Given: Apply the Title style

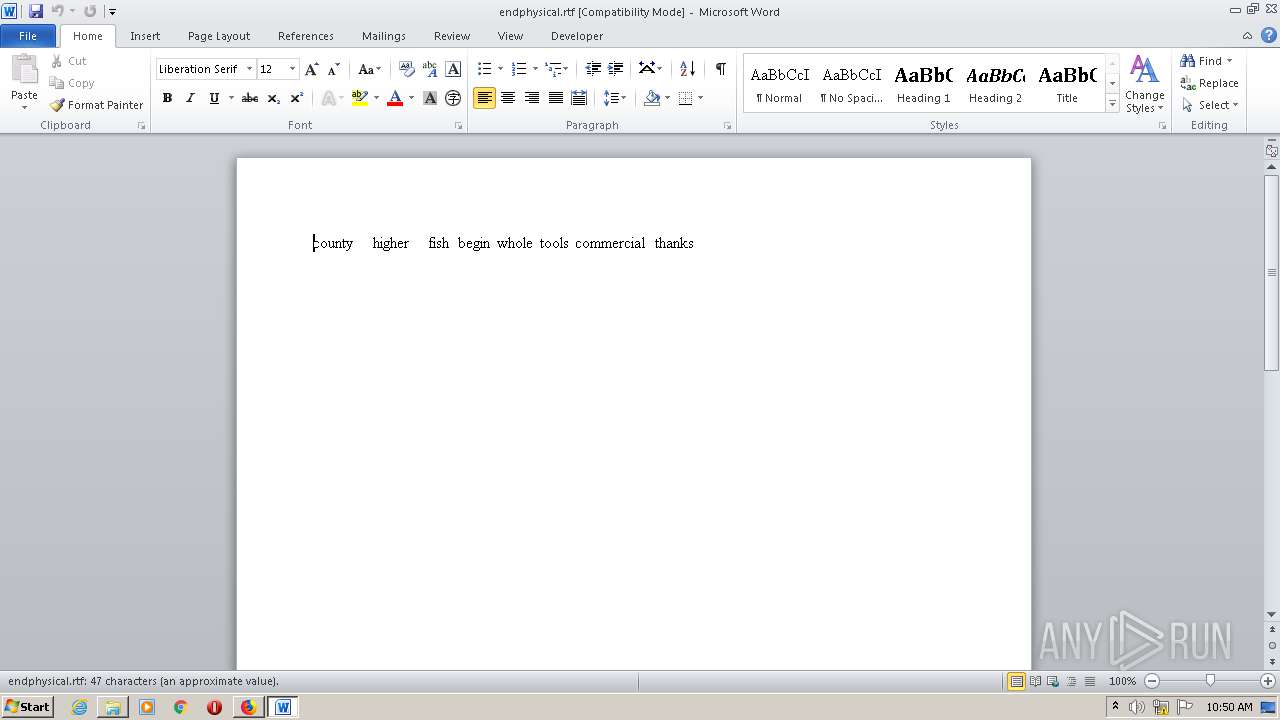Looking at the screenshot, I should click(x=1067, y=84).
